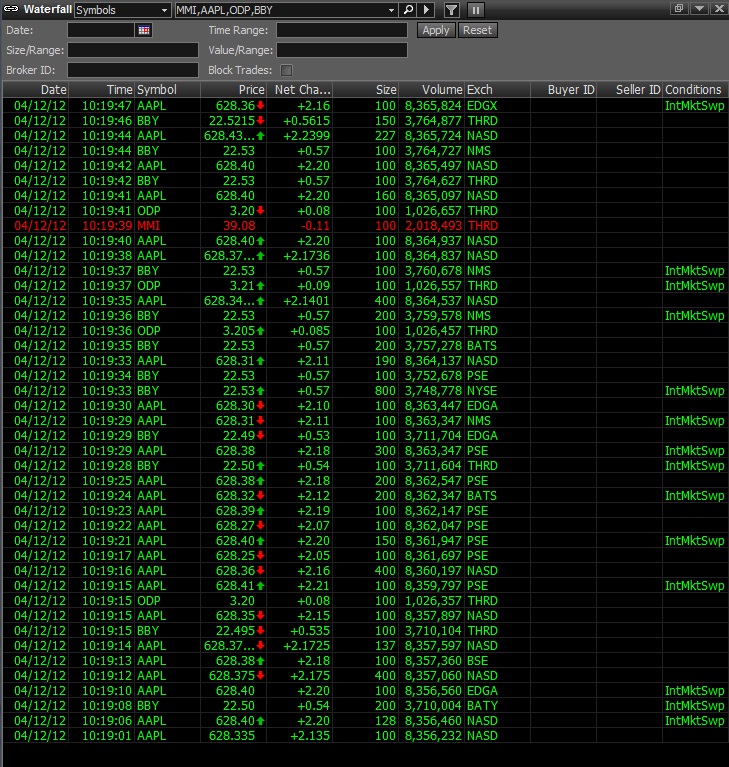Click volume 3,710,004 in BATY row
The image size is (729, 767).
point(433,706)
